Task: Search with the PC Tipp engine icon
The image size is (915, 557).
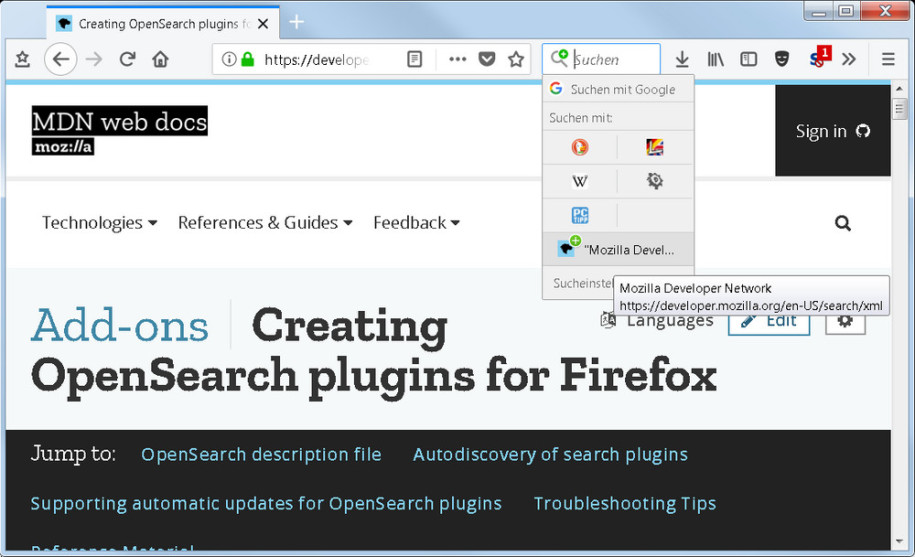Action: [x=579, y=215]
